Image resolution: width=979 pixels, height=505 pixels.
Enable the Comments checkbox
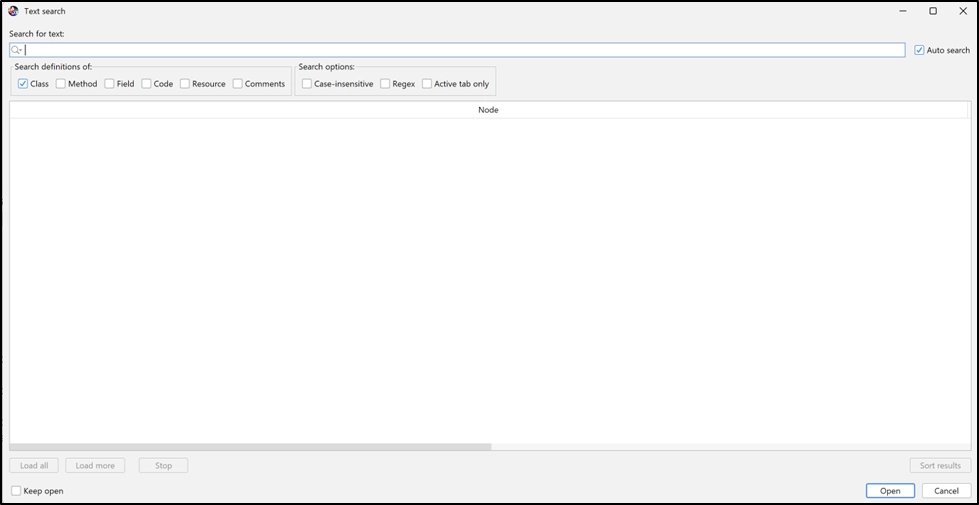[238, 84]
